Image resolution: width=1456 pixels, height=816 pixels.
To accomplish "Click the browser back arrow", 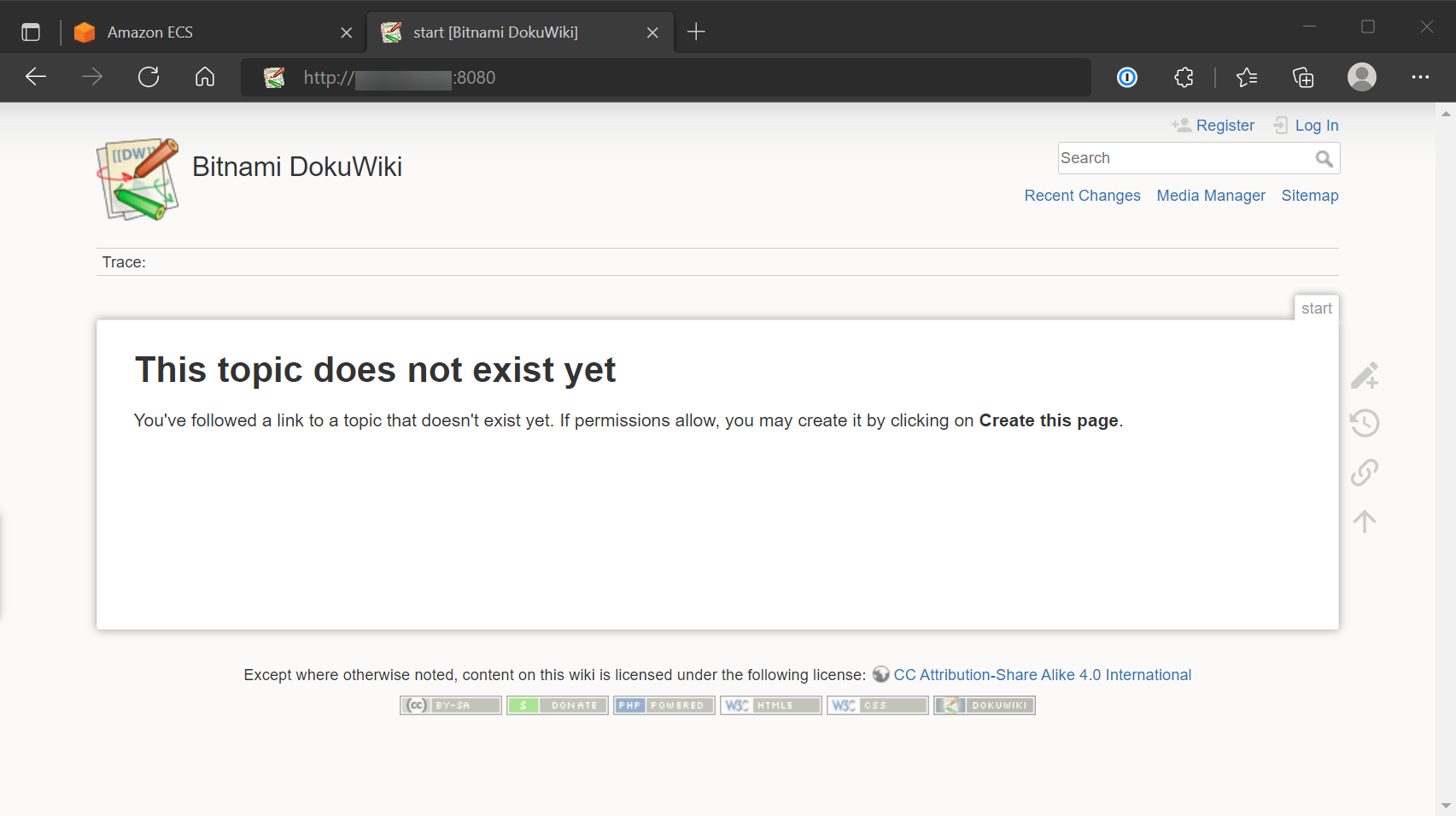I will (x=36, y=77).
